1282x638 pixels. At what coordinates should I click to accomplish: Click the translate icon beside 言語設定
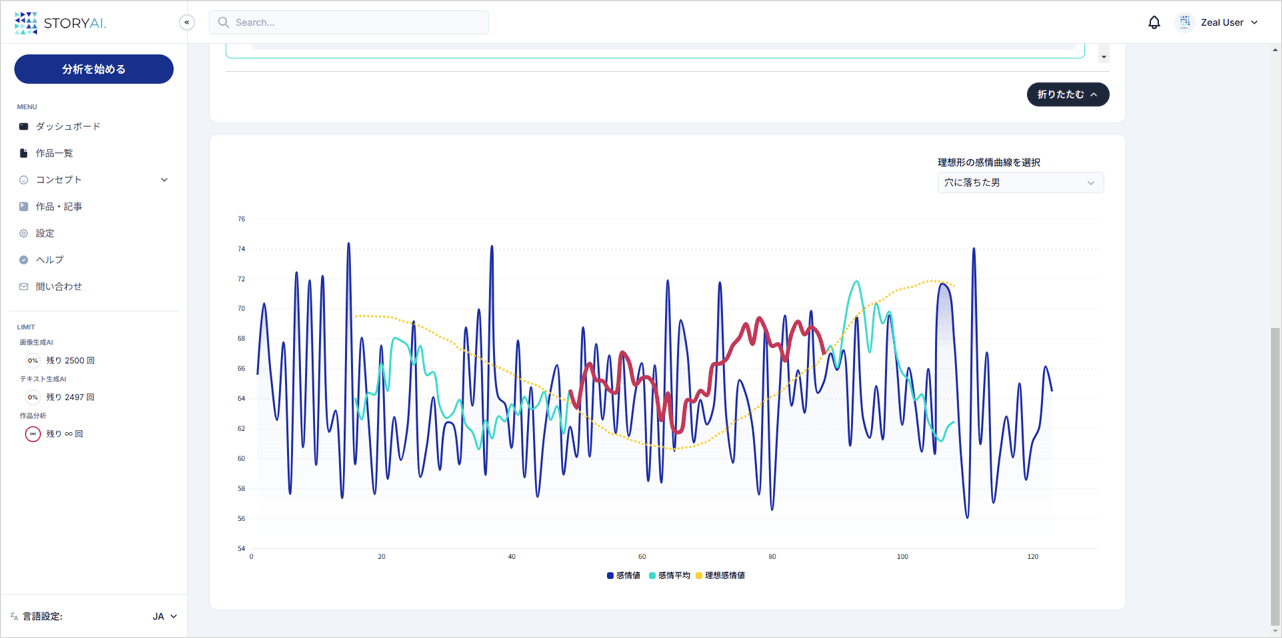[x=14, y=617]
